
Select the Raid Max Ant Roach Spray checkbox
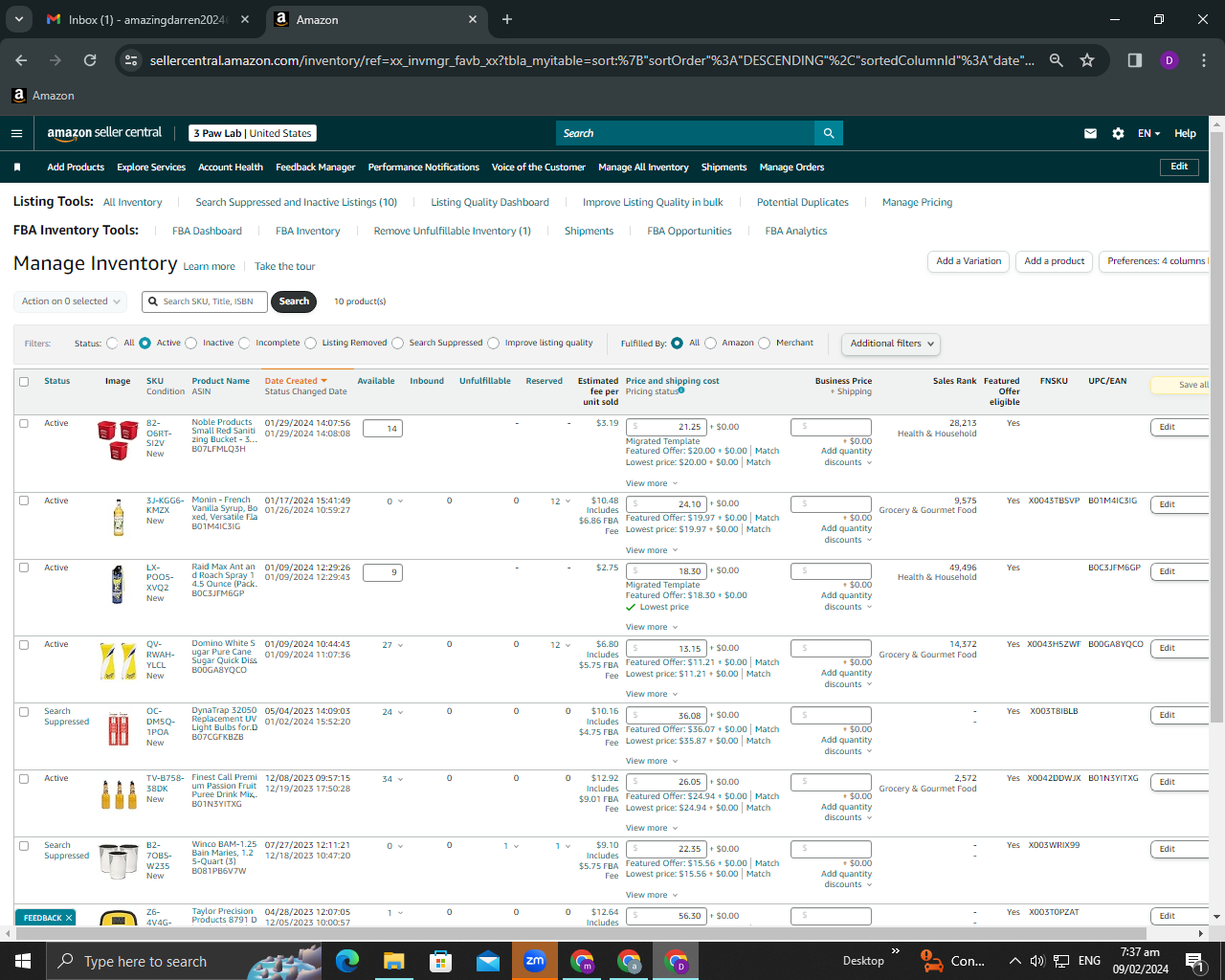coord(24,568)
